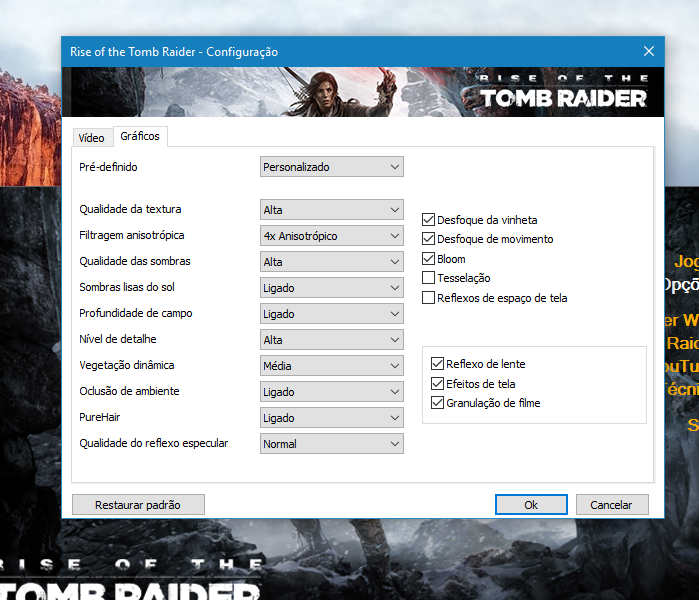This screenshot has height=600, width=699.
Task: Expand the Qualidade do reflexo especular dropdown
Action: pos(332,444)
